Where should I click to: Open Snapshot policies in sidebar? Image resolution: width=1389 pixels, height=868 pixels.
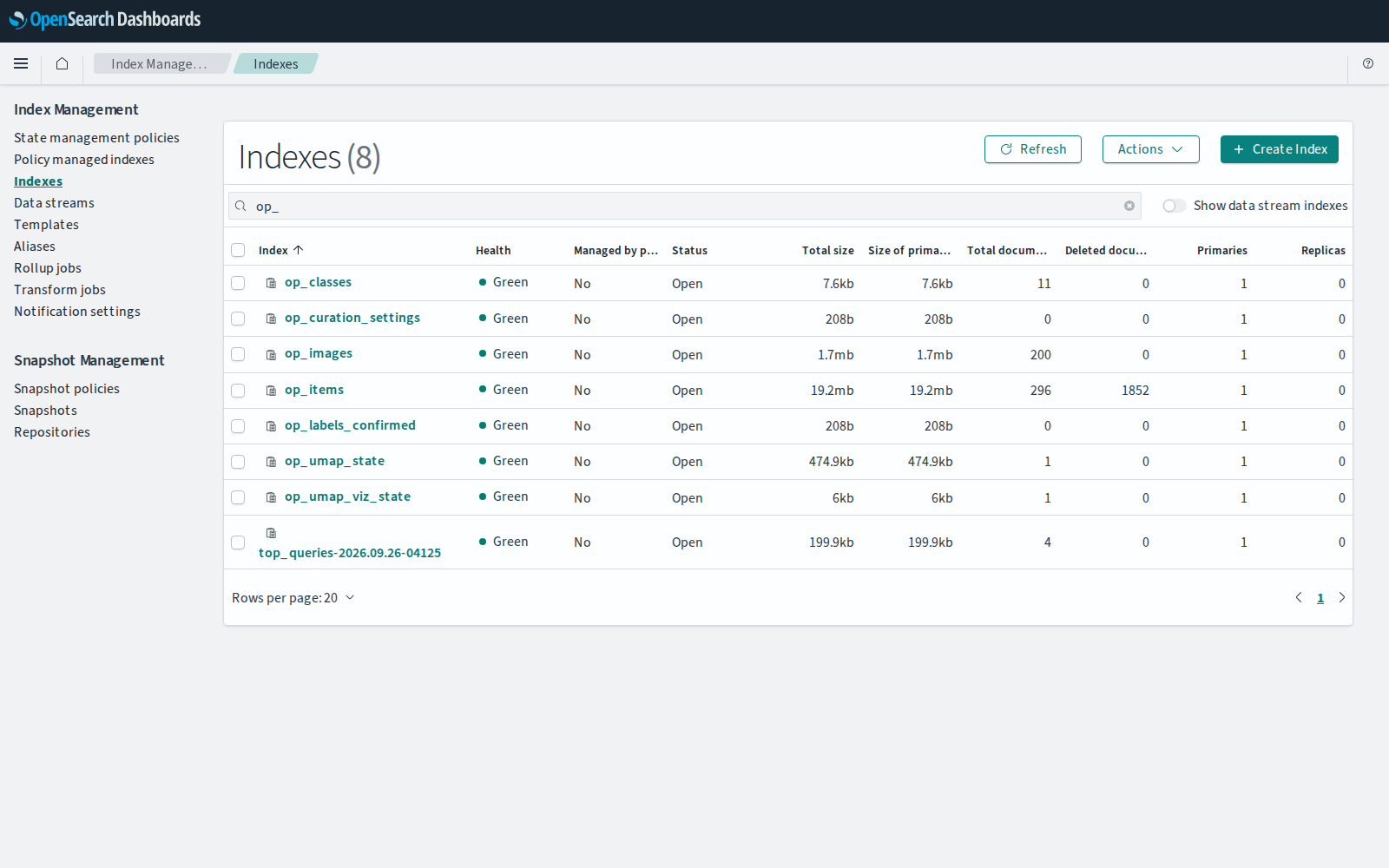[x=67, y=389]
